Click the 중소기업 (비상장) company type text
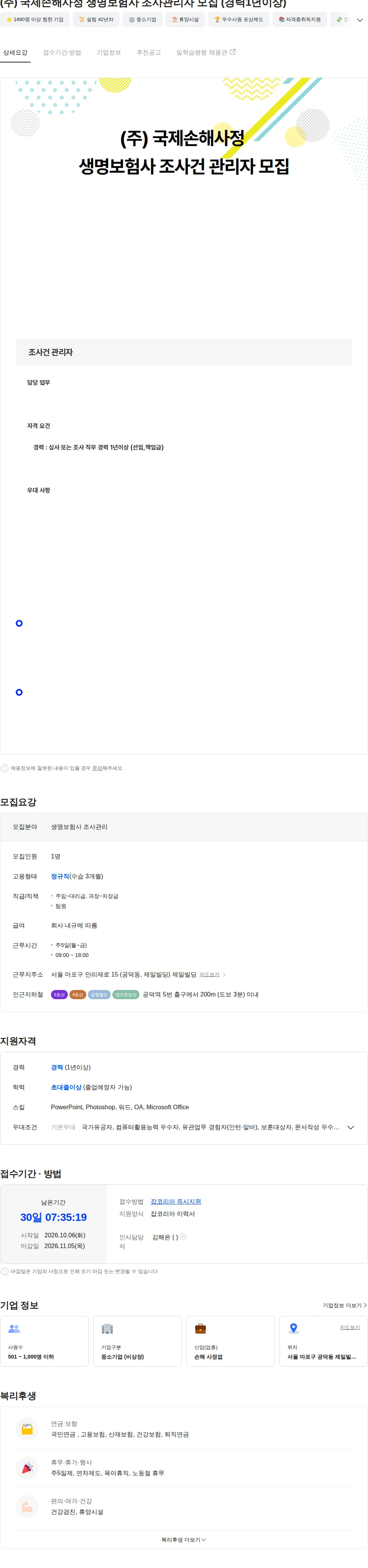Viewport: 368px width, 1568px height. pyautogui.click(x=122, y=1357)
